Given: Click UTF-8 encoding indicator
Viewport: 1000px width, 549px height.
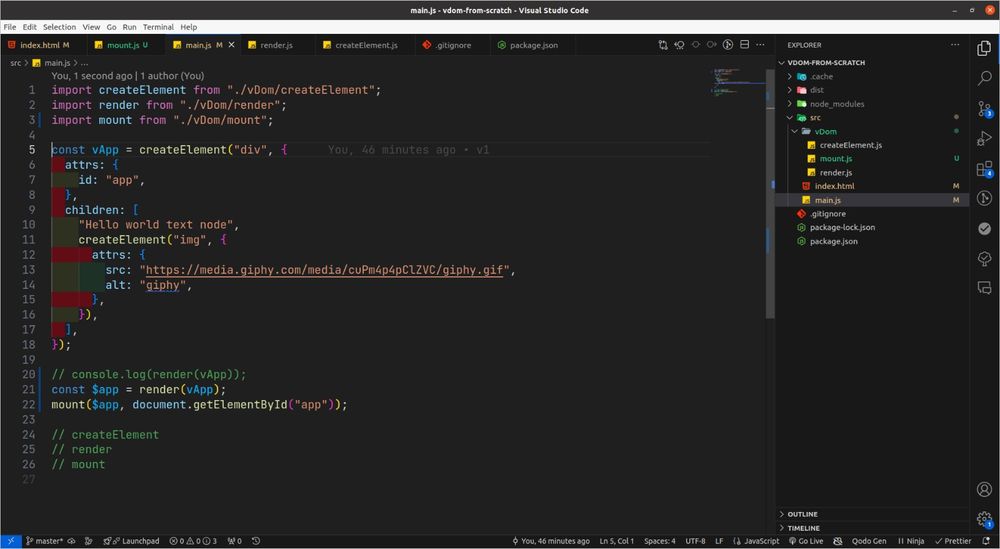Looking at the screenshot, I should pos(695,541).
